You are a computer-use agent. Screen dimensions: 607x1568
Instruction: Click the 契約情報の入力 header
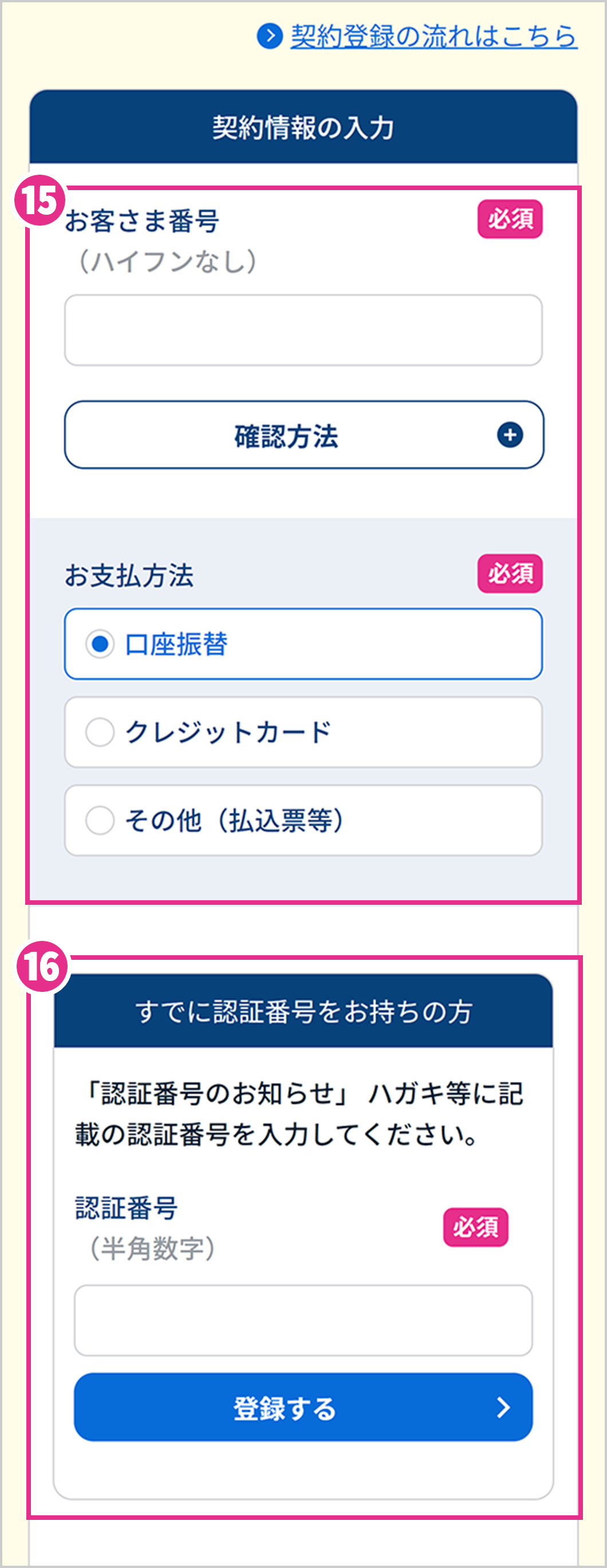[x=303, y=127]
